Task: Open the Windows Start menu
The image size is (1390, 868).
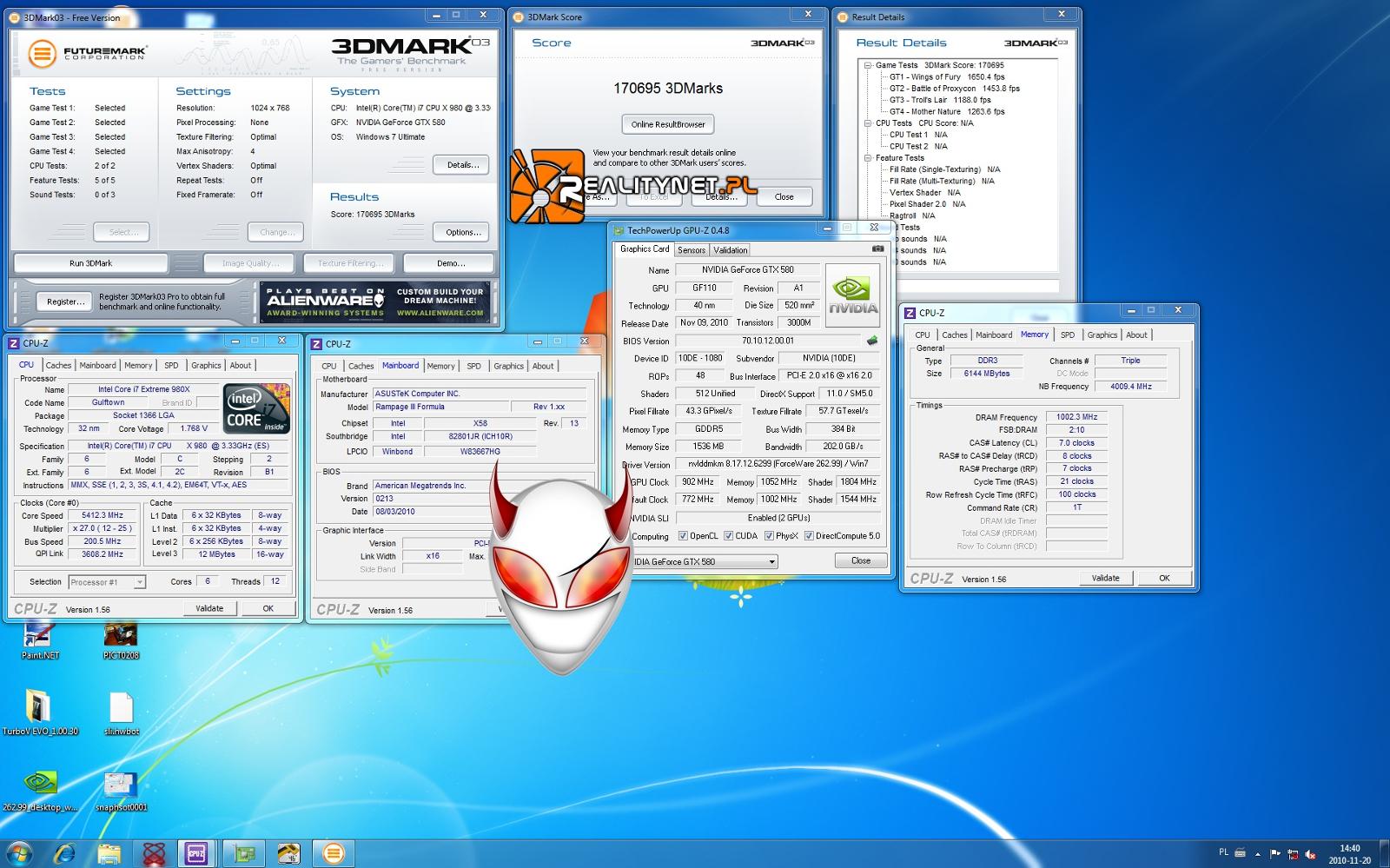Action: pos(20,853)
